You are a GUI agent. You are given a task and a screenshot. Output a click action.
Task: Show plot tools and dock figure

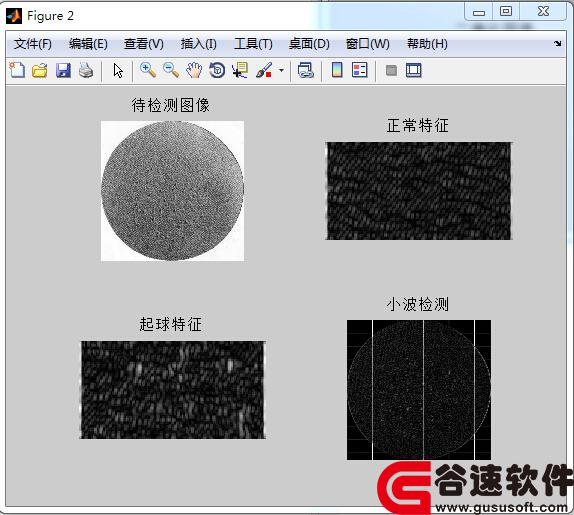(x=414, y=70)
